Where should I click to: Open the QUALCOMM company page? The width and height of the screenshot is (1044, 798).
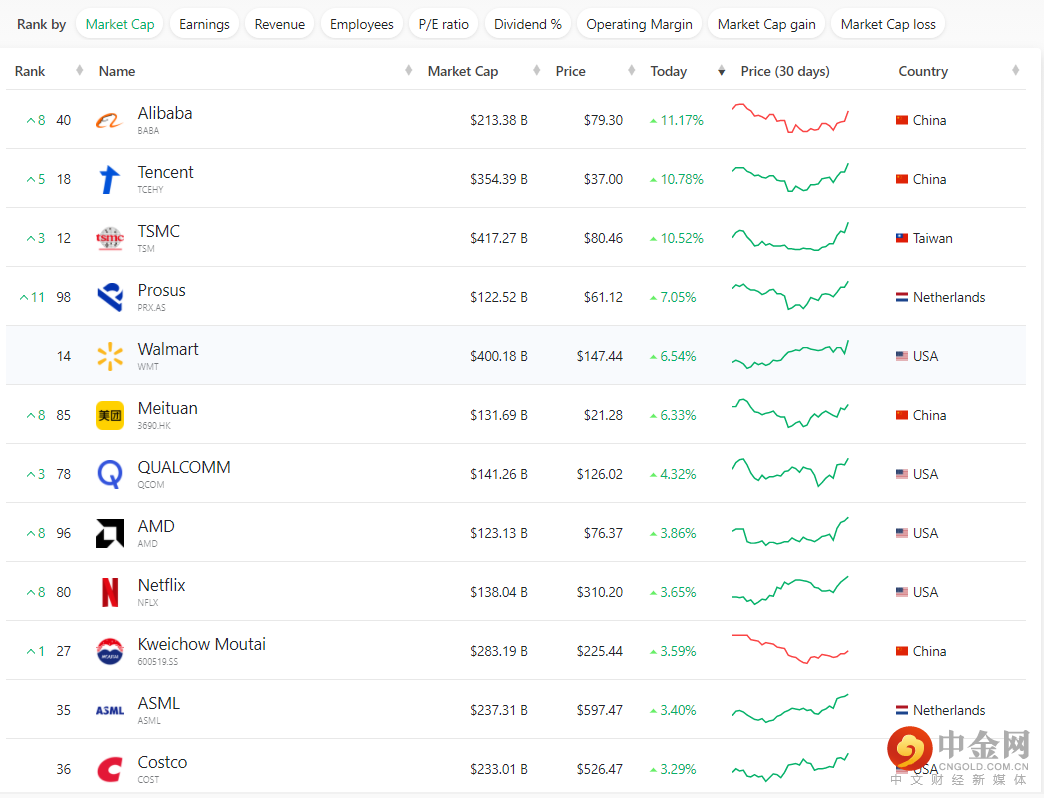tap(184, 467)
